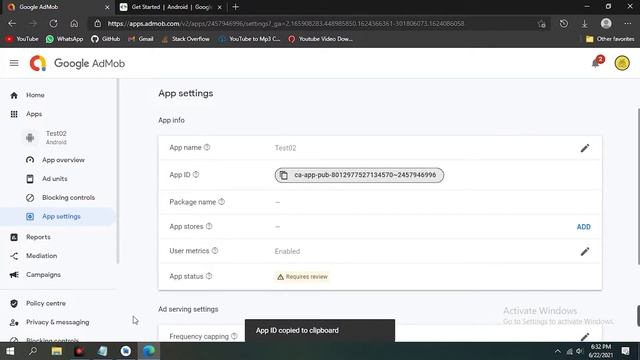The image size is (640, 360).
Task: Open help icon beside Frequency capping
Action: [x=234, y=336]
